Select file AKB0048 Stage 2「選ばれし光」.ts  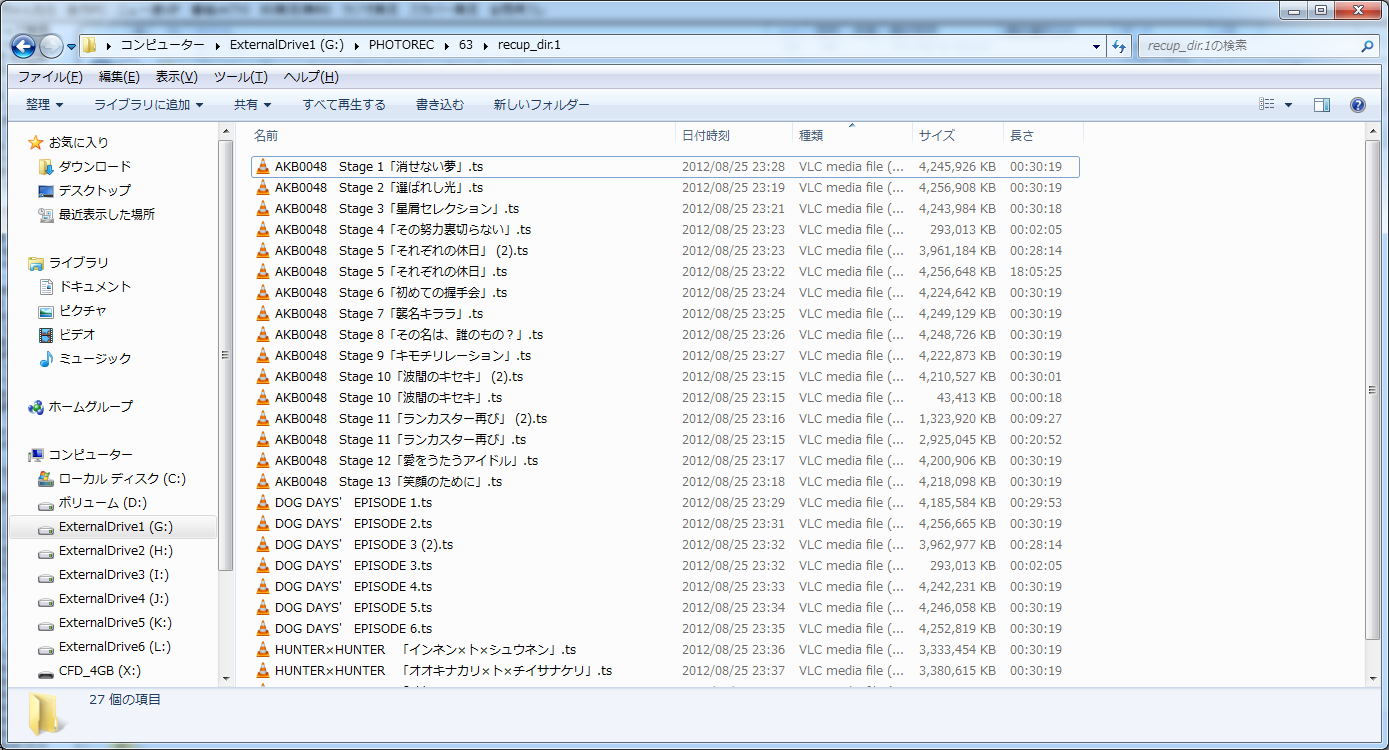(665, 188)
